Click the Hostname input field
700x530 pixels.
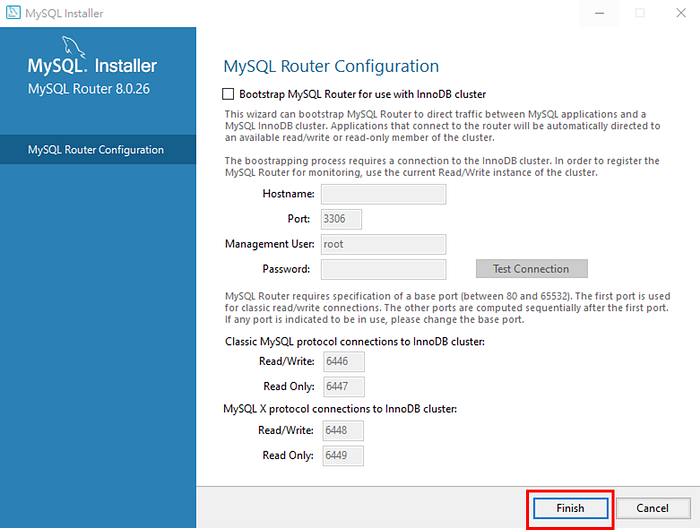point(383,194)
